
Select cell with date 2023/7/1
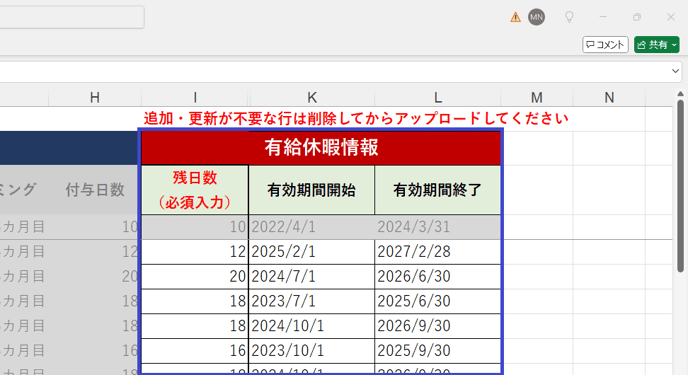click(312, 301)
